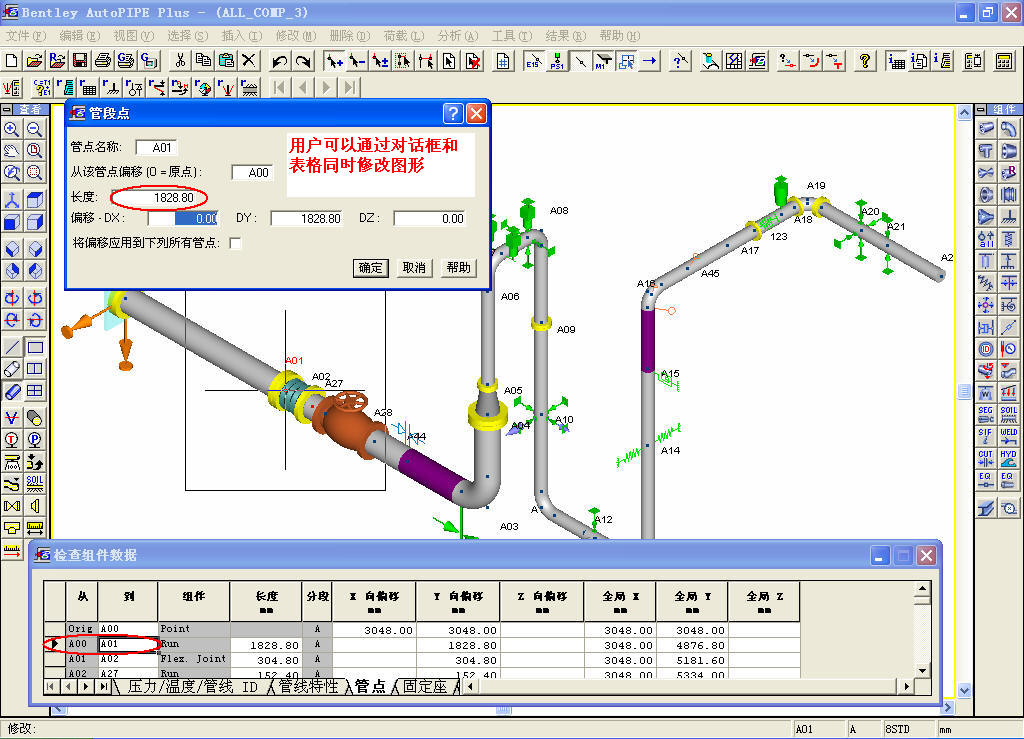Click the Cut scissors icon

[180, 61]
